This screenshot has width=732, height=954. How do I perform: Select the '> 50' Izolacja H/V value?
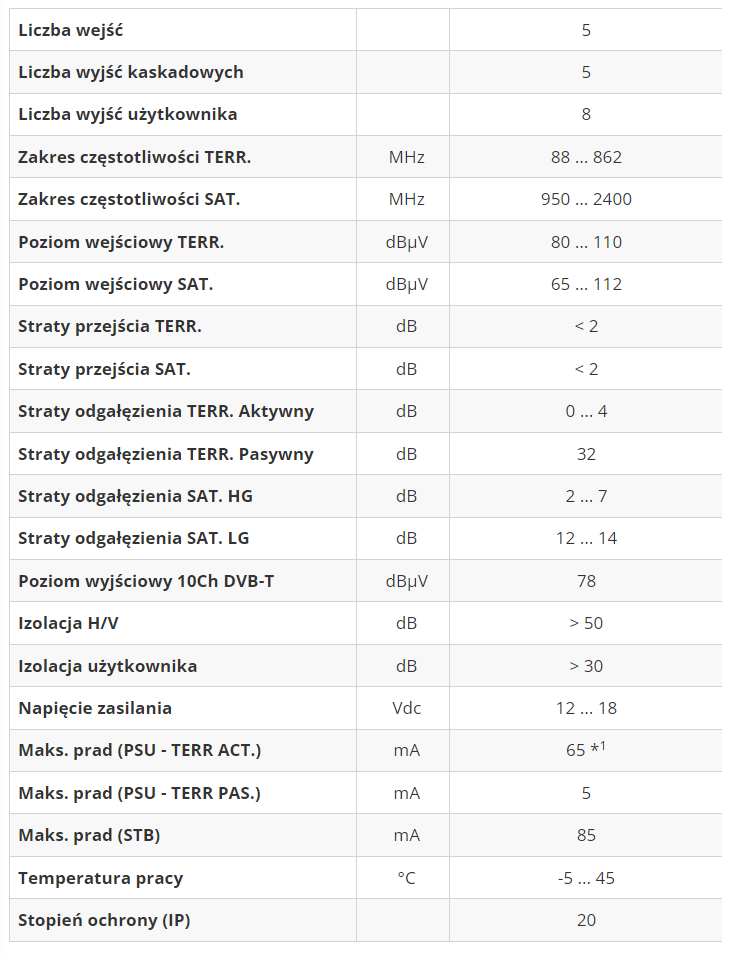(x=586, y=623)
